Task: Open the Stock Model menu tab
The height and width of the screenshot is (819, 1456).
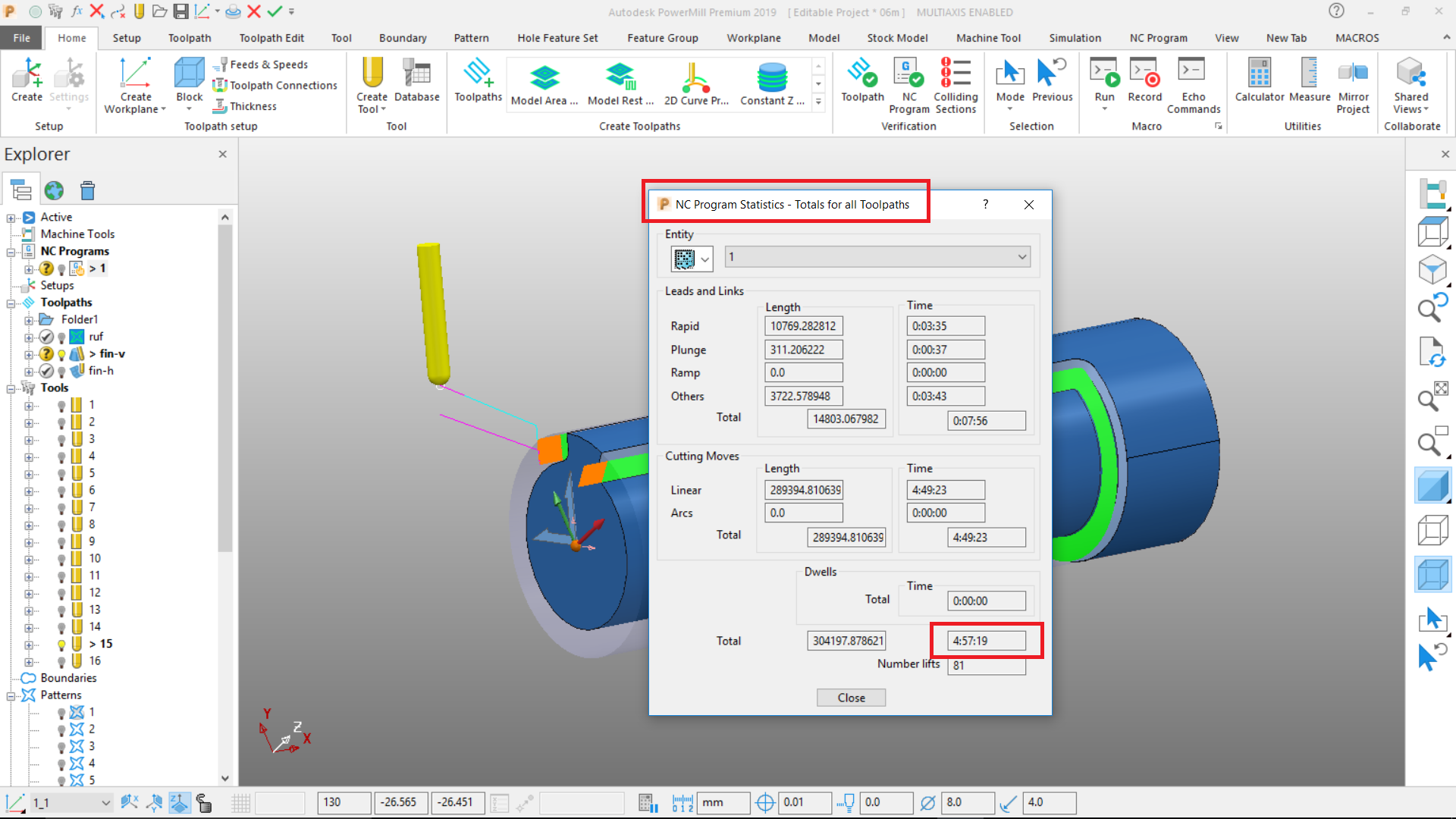Action: point(897,37)
